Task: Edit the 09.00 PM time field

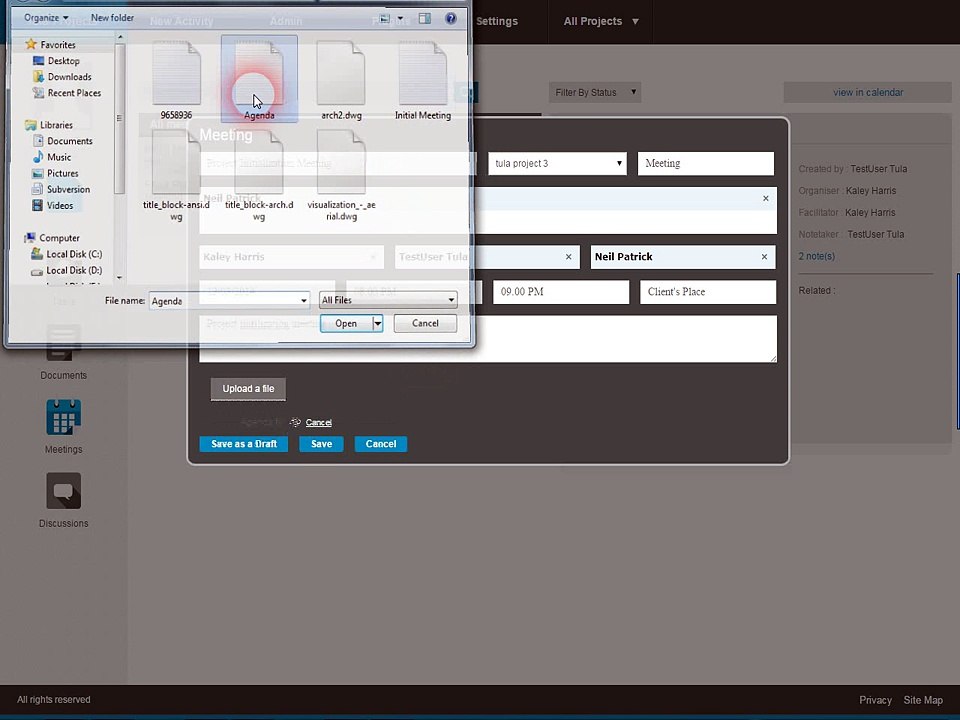Action: [x=561, y=292]
